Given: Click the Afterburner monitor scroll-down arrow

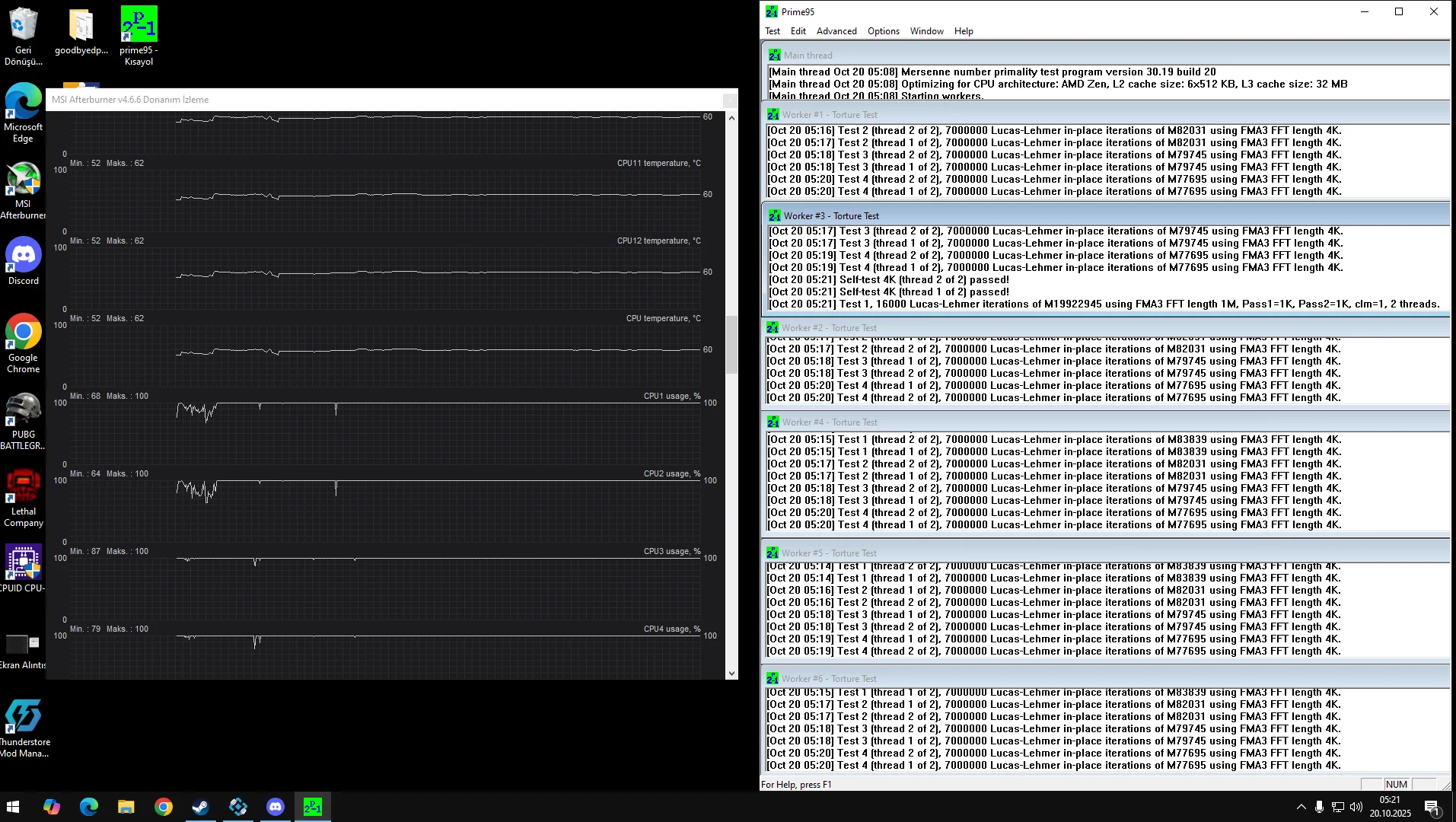Looking at the screenshot, I should coord(731,673).
